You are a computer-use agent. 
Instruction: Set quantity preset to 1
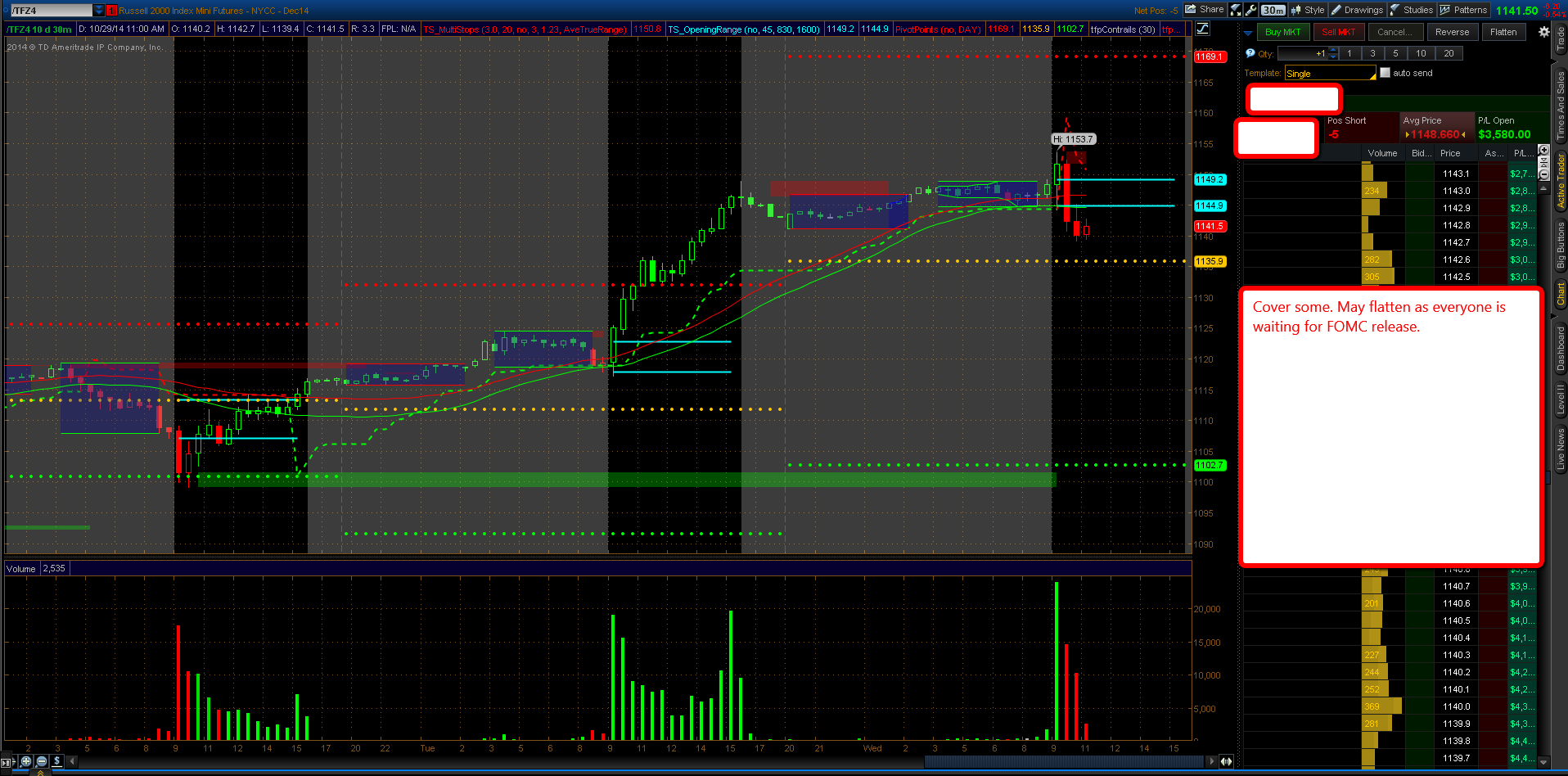point(1349,53)
